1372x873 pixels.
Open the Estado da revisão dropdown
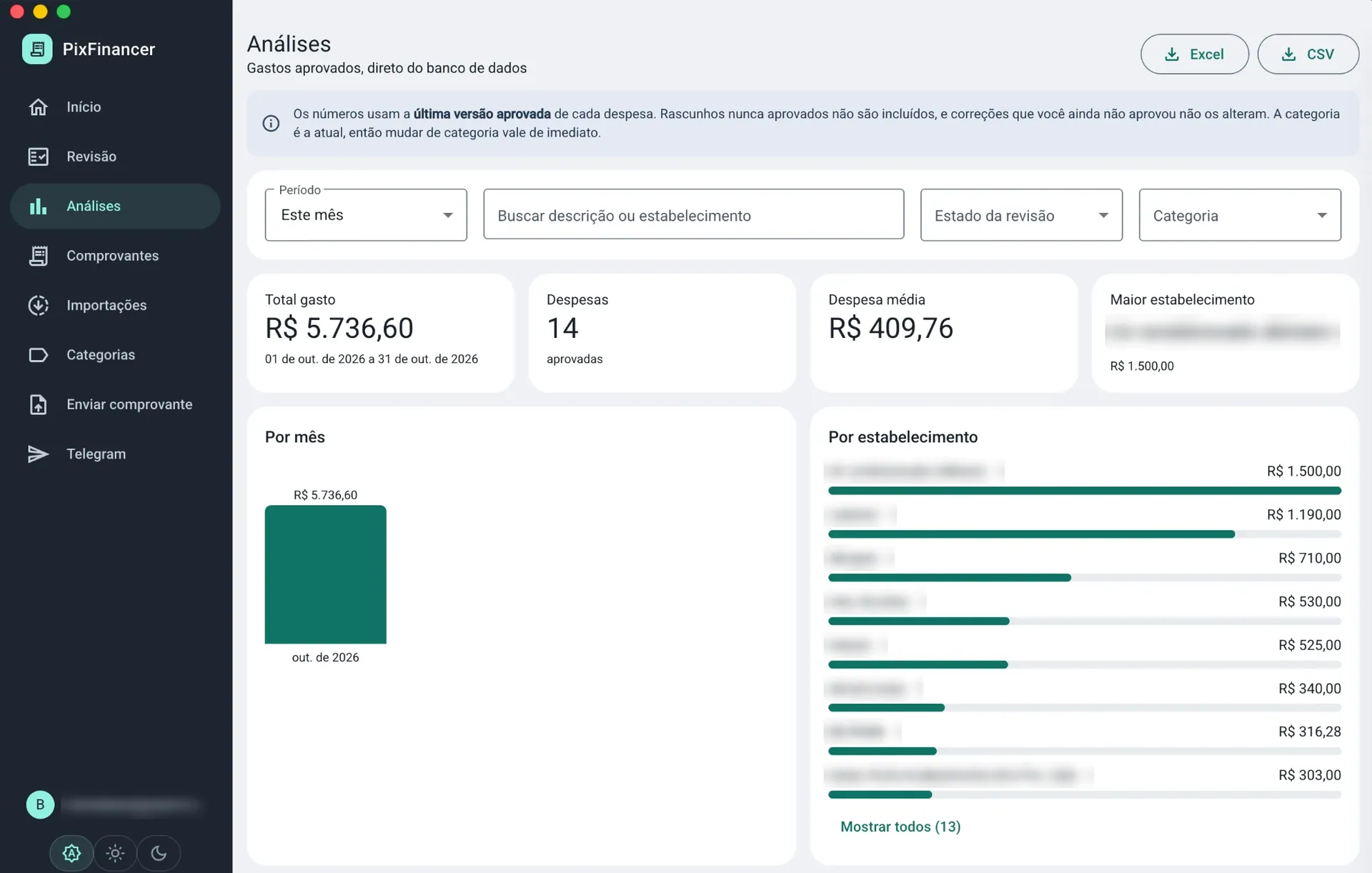tap(1021, 215)
